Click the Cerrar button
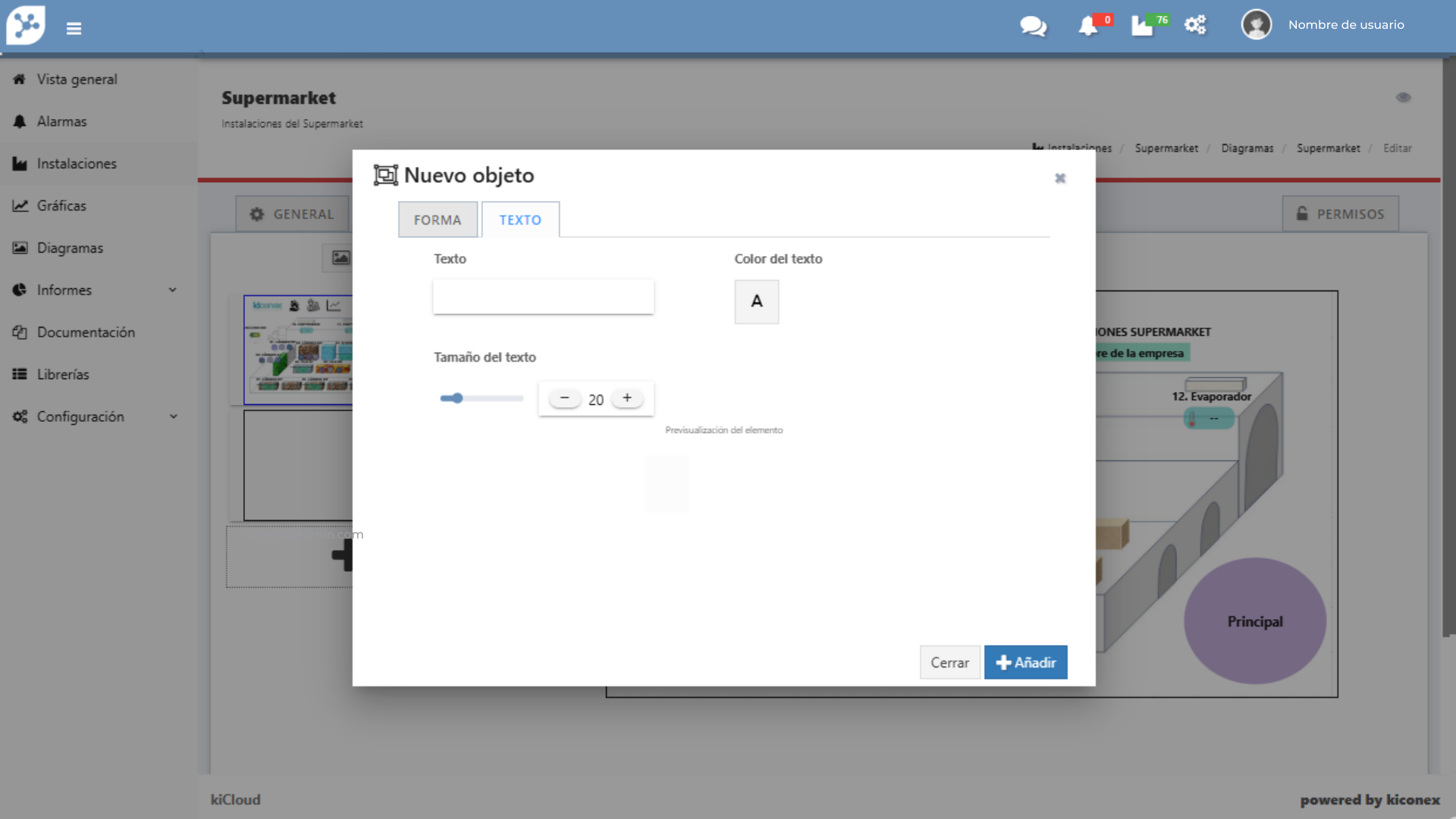This screenshot has height=819, width=1456. click(x=949, y=662)
